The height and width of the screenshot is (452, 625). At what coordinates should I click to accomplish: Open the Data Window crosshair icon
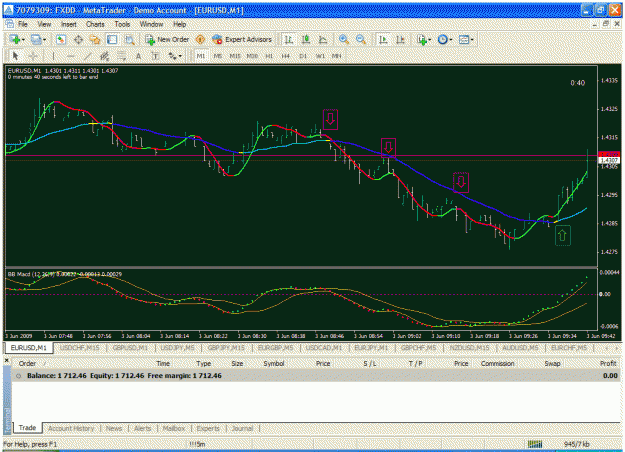(x=79, y=39)
